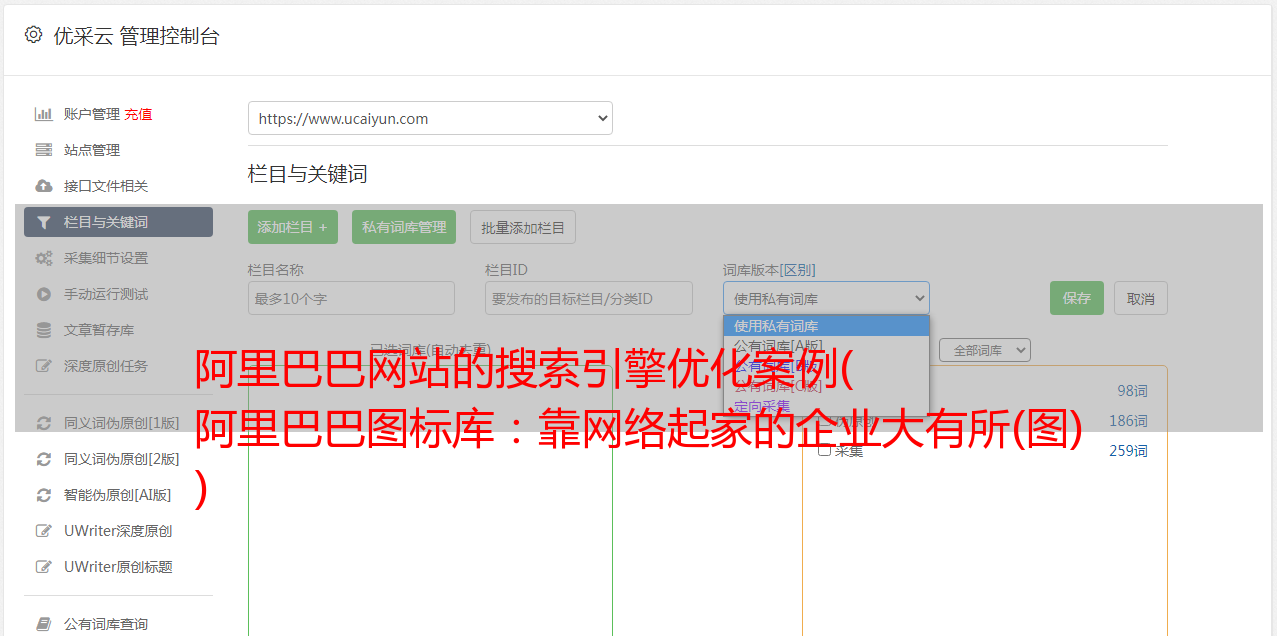Screen dimensions: 1277x636
Task: Click the 98词 count link
Action: click(1132, 391)
